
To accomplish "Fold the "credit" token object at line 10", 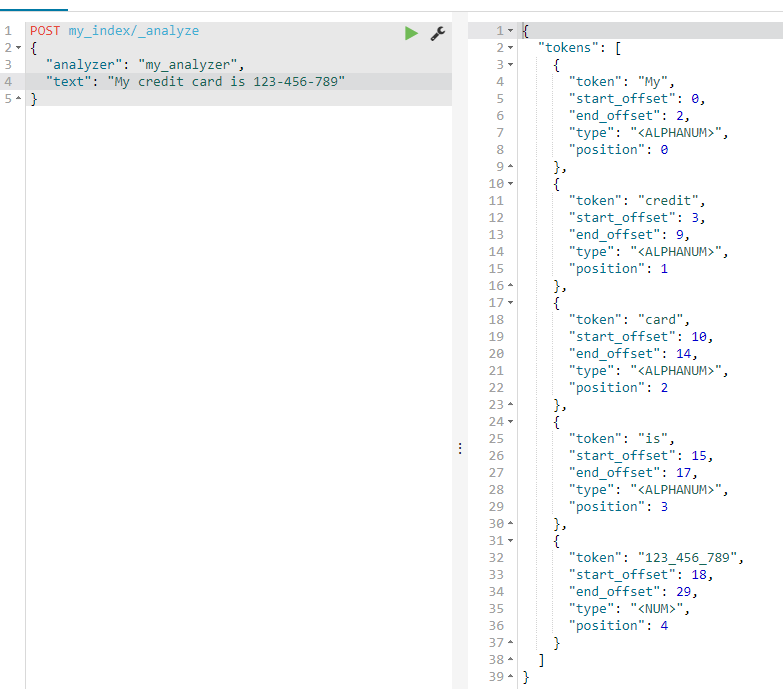I will click(x=510, y=184).
